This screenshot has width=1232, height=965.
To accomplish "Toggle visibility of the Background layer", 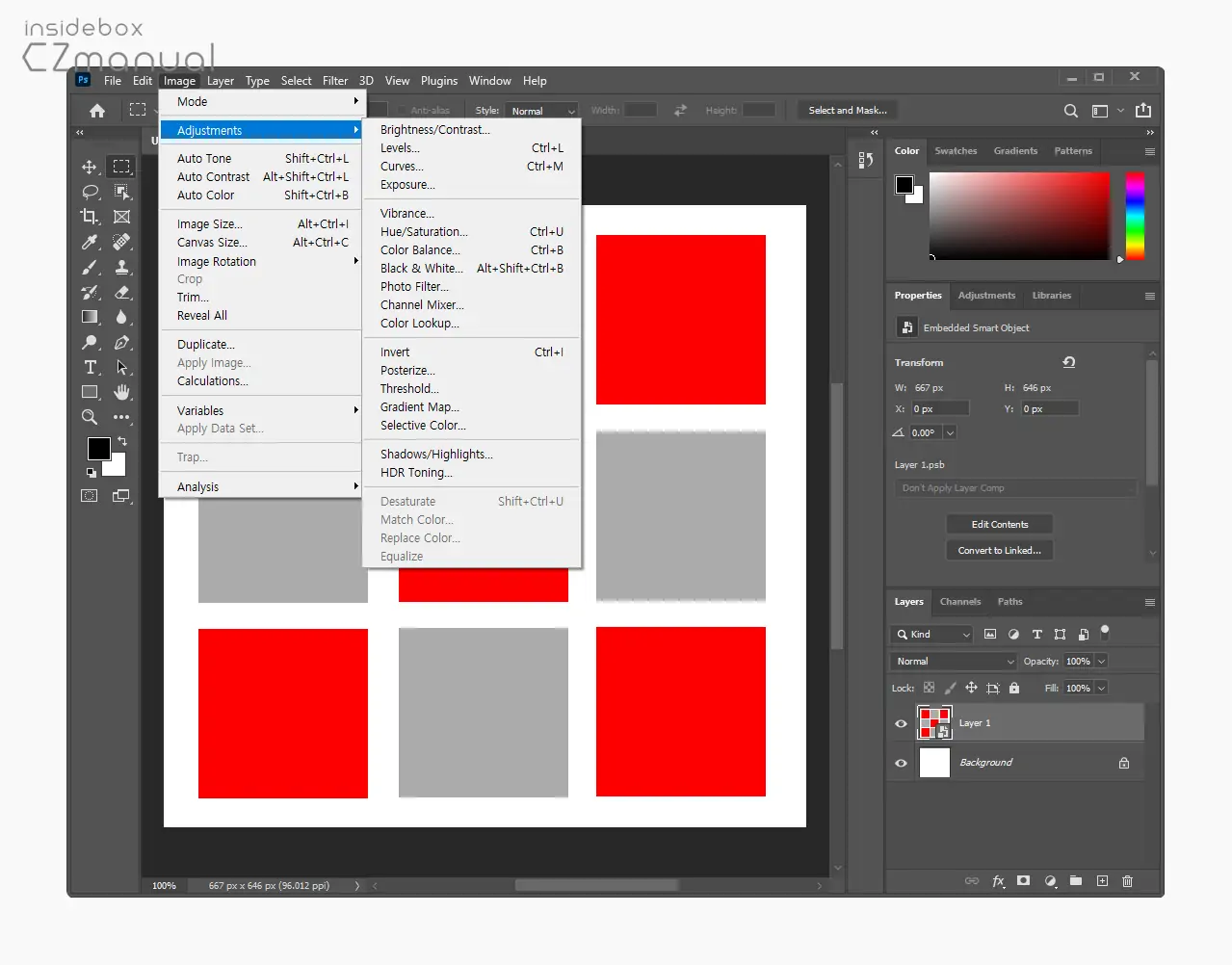I will pyautogui.click(x=901, y=763).
